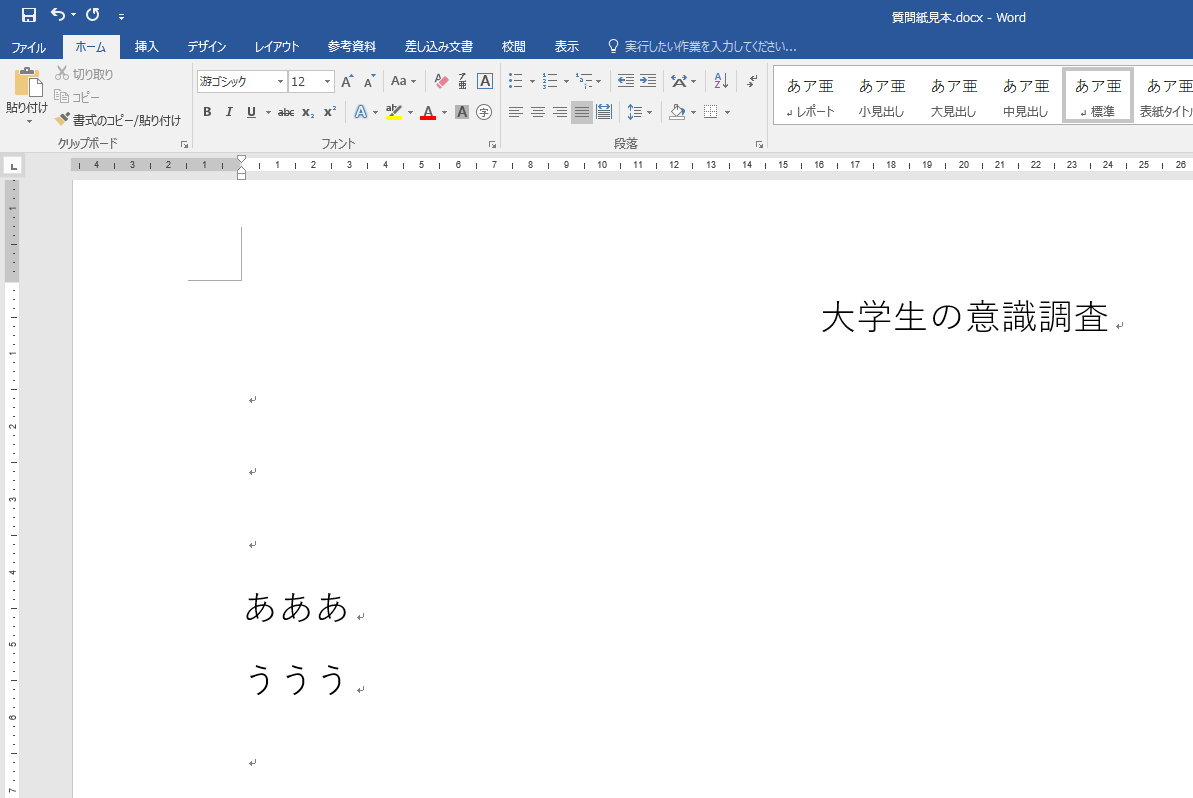Switch to the 校閲 tab

click(514, 47)
